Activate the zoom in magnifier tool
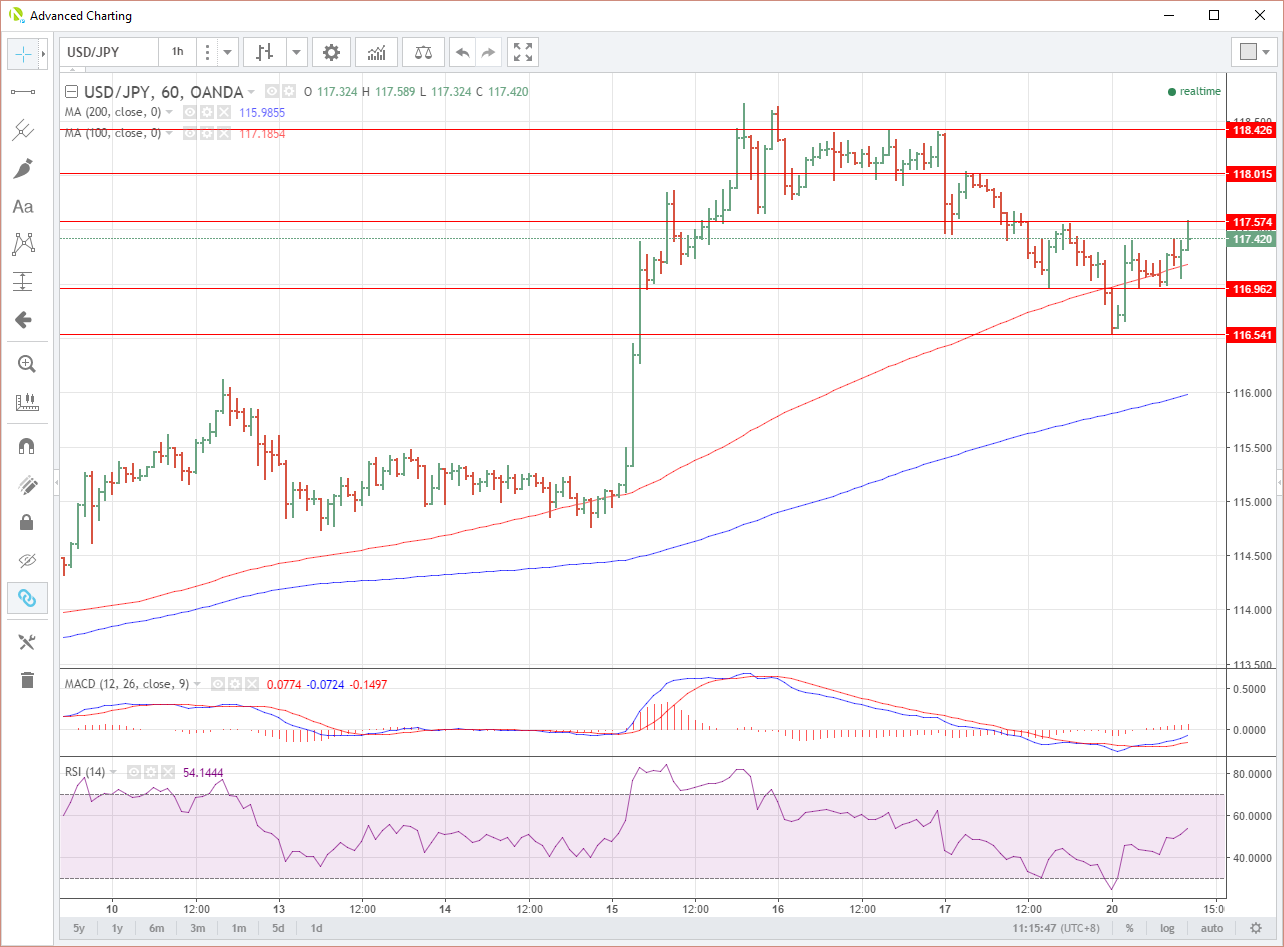This screenshot has width=1284, height=947. point(26,364)
